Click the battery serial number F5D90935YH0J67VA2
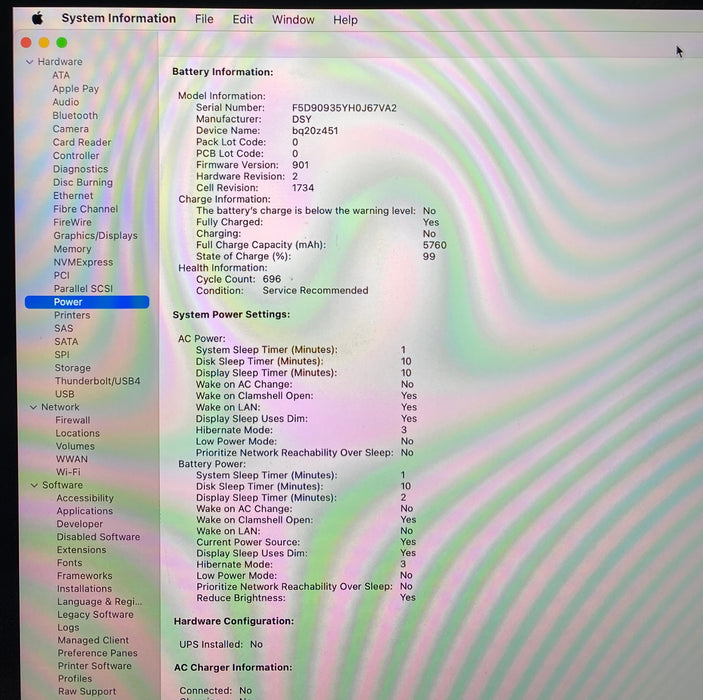The width and height of the screenshot is (703, 700). (x=344, y=108)
